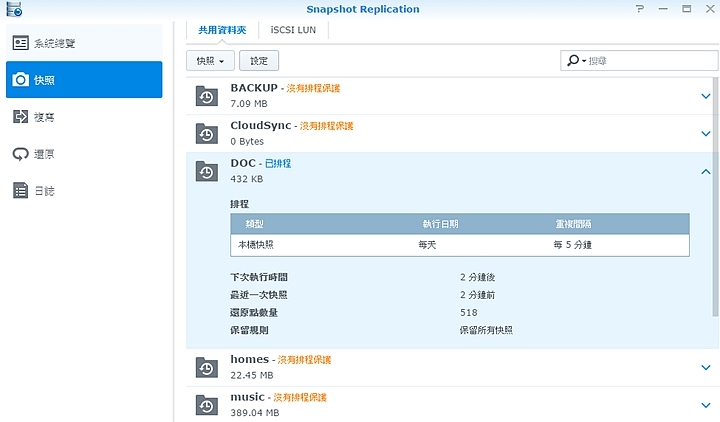Click the music folder snapshot icon
The height and width of the screenshot is (422, 720).
pos(206,404)
